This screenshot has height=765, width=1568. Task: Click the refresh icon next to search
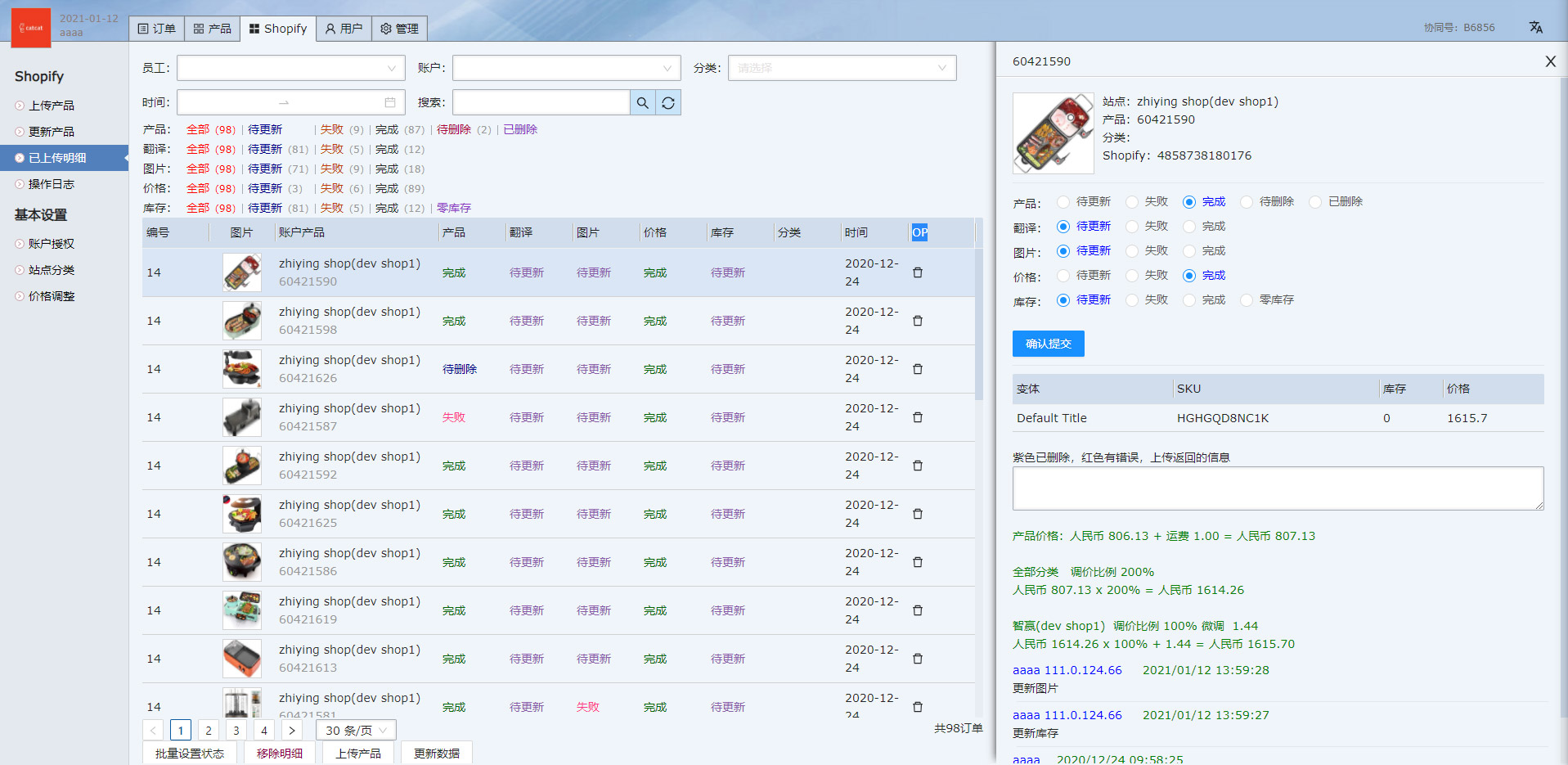(x=668, y=102)
